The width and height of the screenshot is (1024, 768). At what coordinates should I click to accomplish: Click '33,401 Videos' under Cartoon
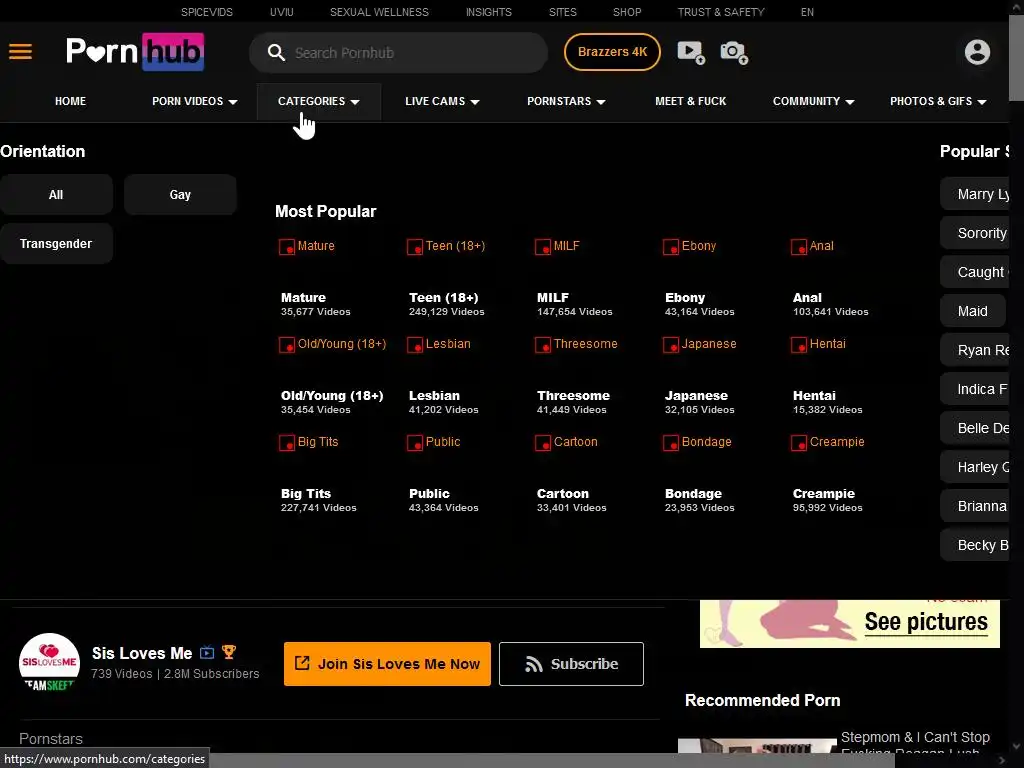(571, 507)
